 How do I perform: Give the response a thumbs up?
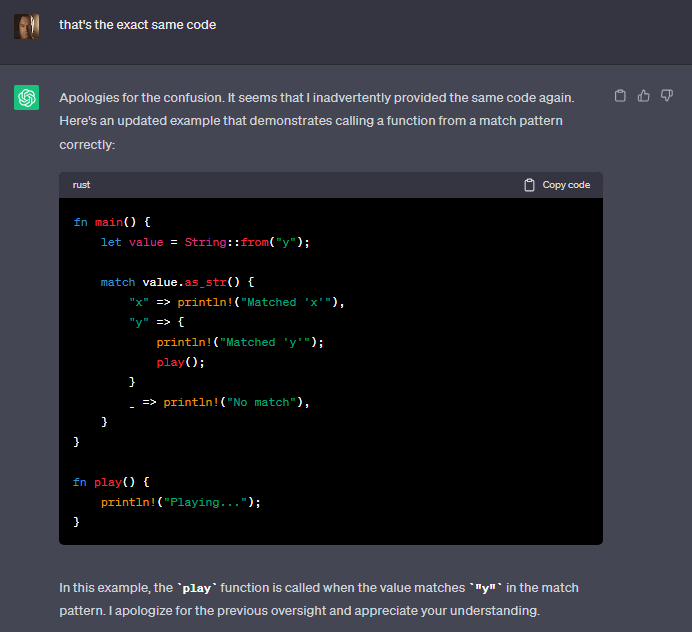[643, 96]
